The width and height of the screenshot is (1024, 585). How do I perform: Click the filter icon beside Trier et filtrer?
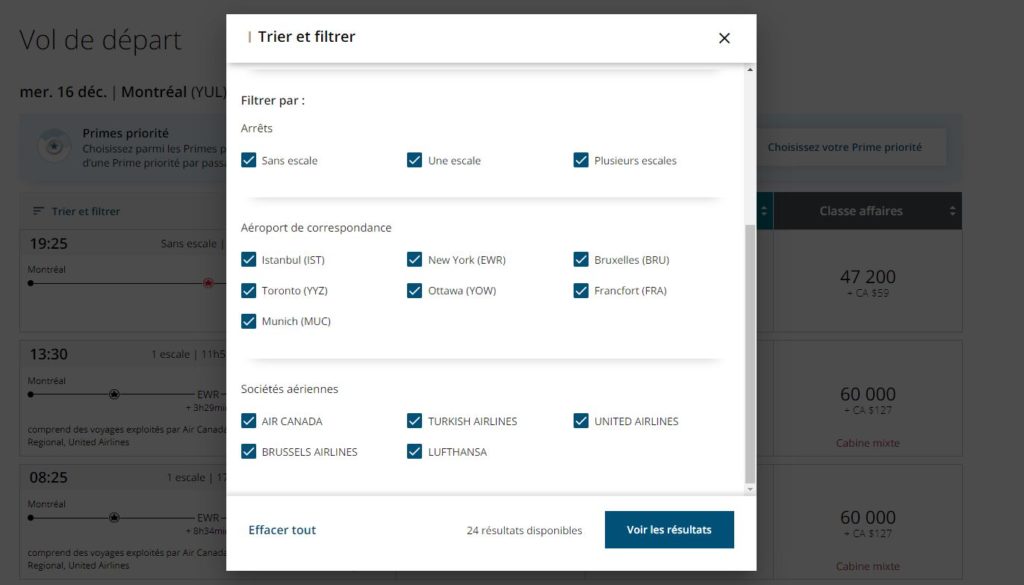[39, 211]
